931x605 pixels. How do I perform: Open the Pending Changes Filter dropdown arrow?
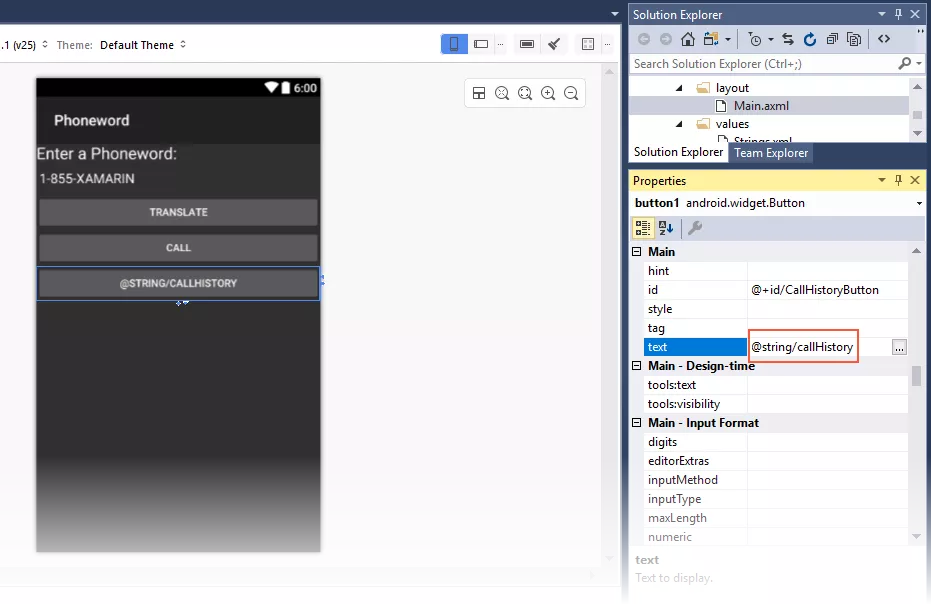click(x=771, y=40)
